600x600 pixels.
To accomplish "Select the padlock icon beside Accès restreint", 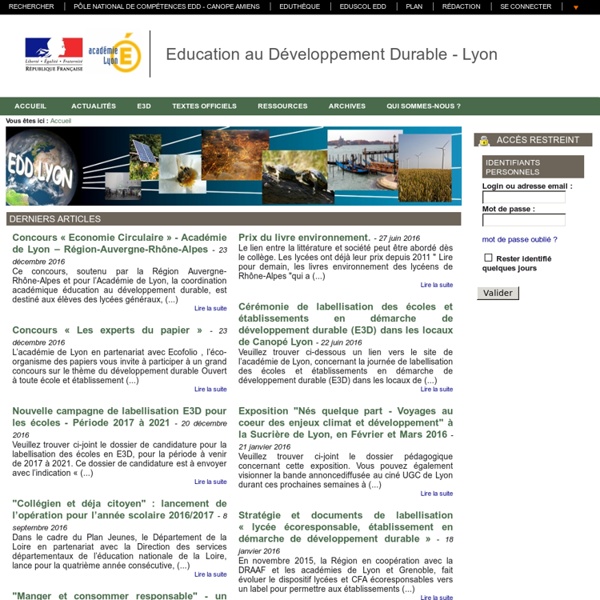I will point(484,140).
